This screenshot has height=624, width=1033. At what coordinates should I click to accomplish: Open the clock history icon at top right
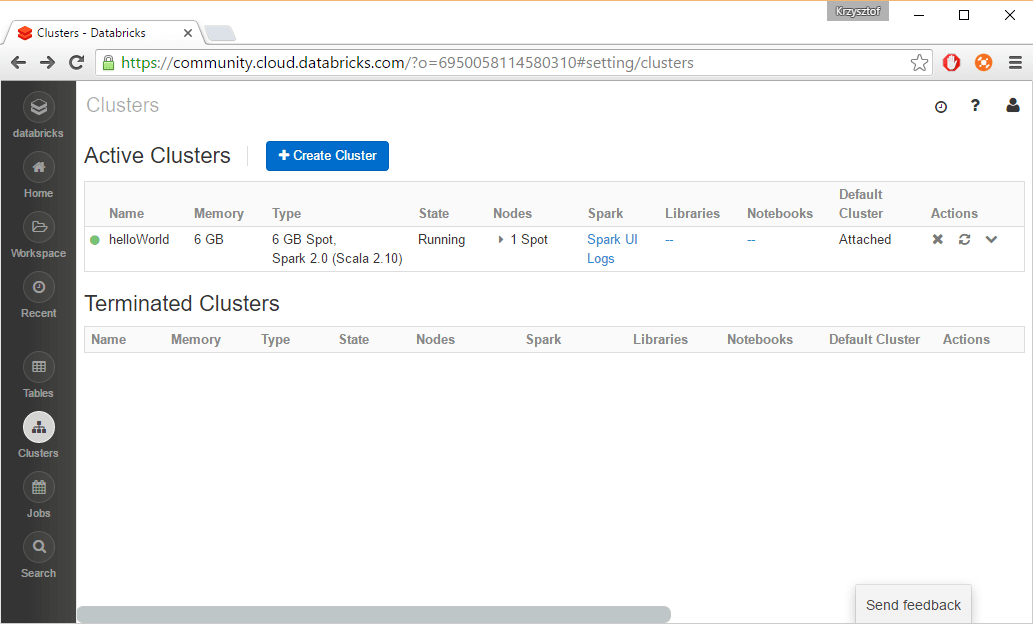[x=941, y=107]
